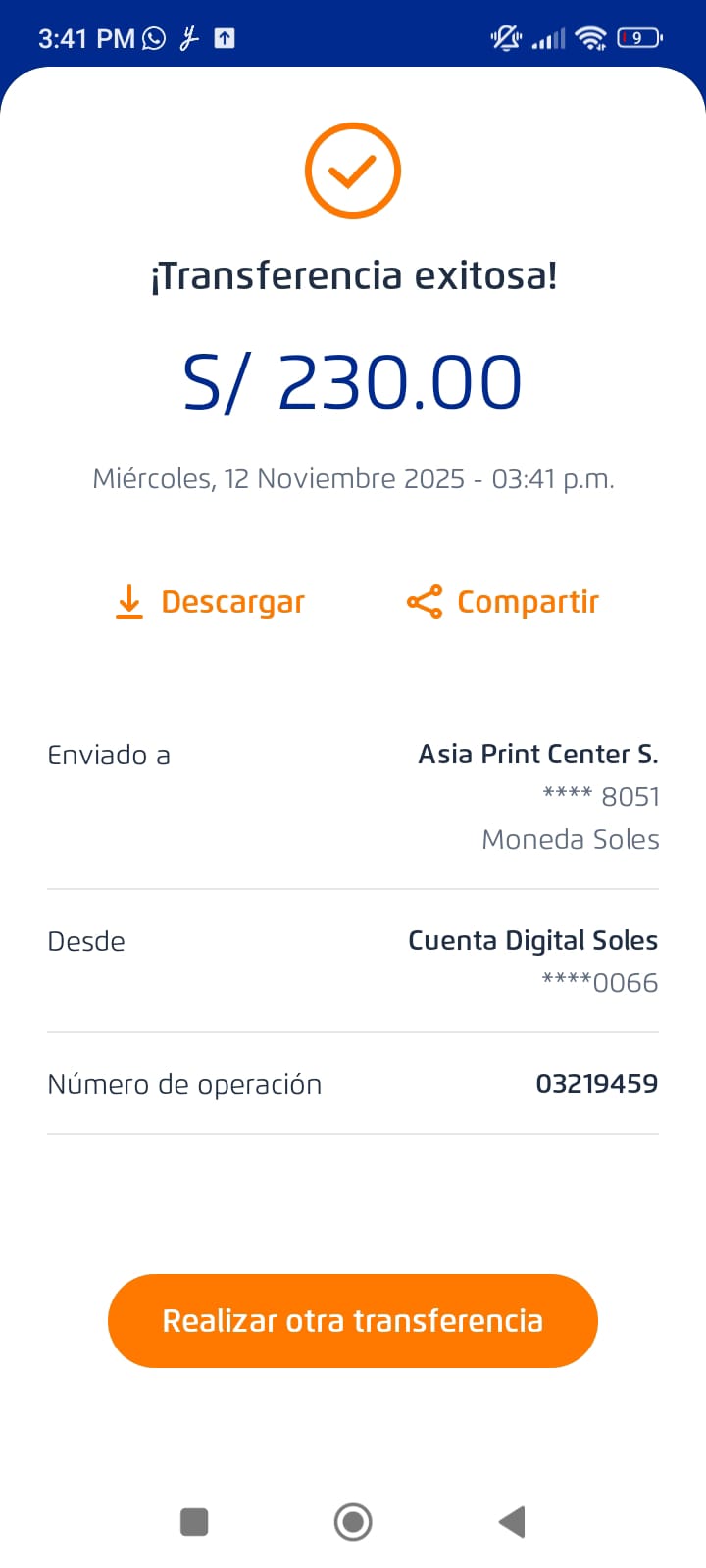The width and height of the screenshot is (706, 1568).
Task: Tap the battery indicator icon
Action: click(639, 38)
